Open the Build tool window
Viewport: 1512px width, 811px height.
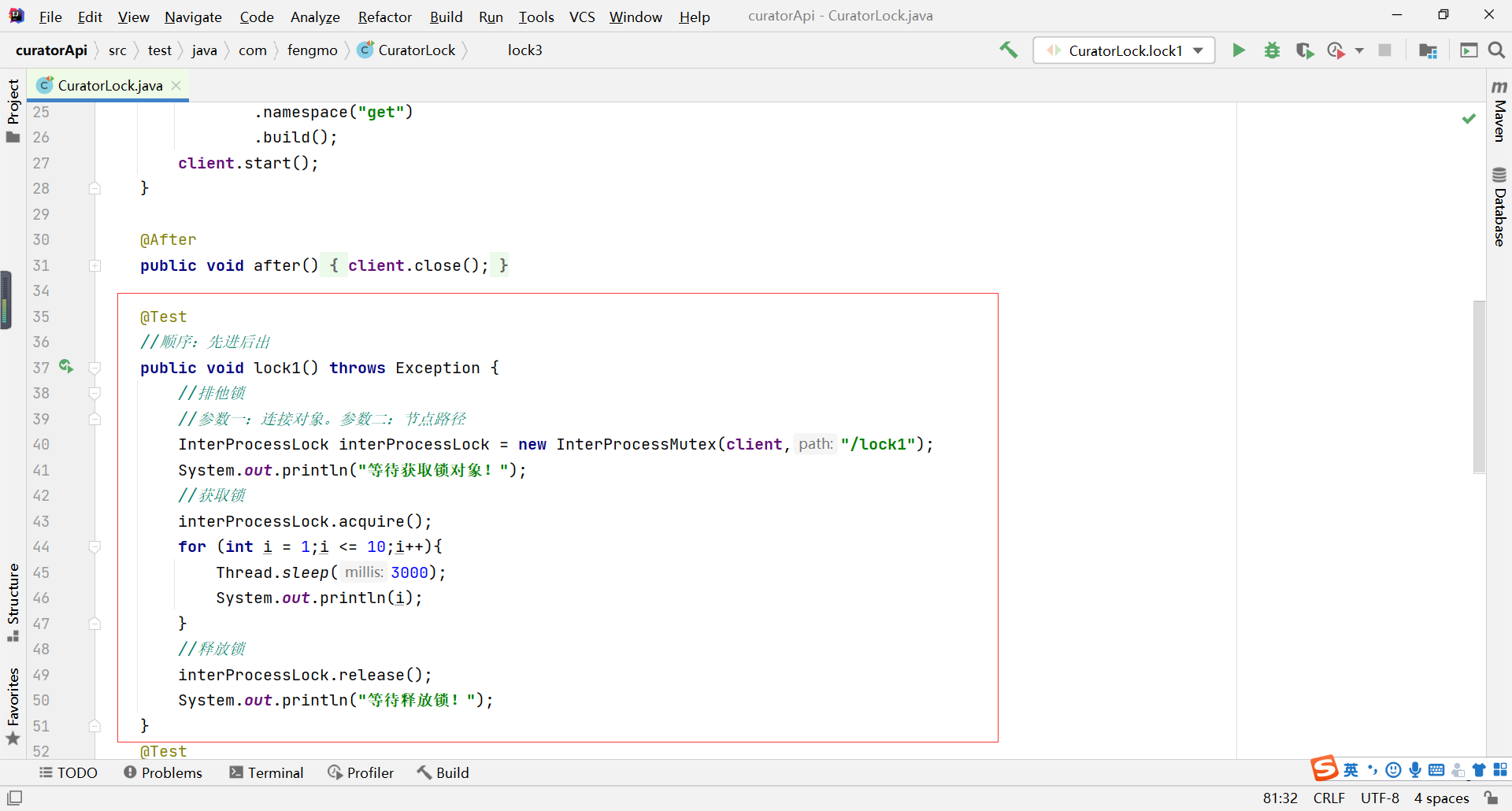click(443, 772)
